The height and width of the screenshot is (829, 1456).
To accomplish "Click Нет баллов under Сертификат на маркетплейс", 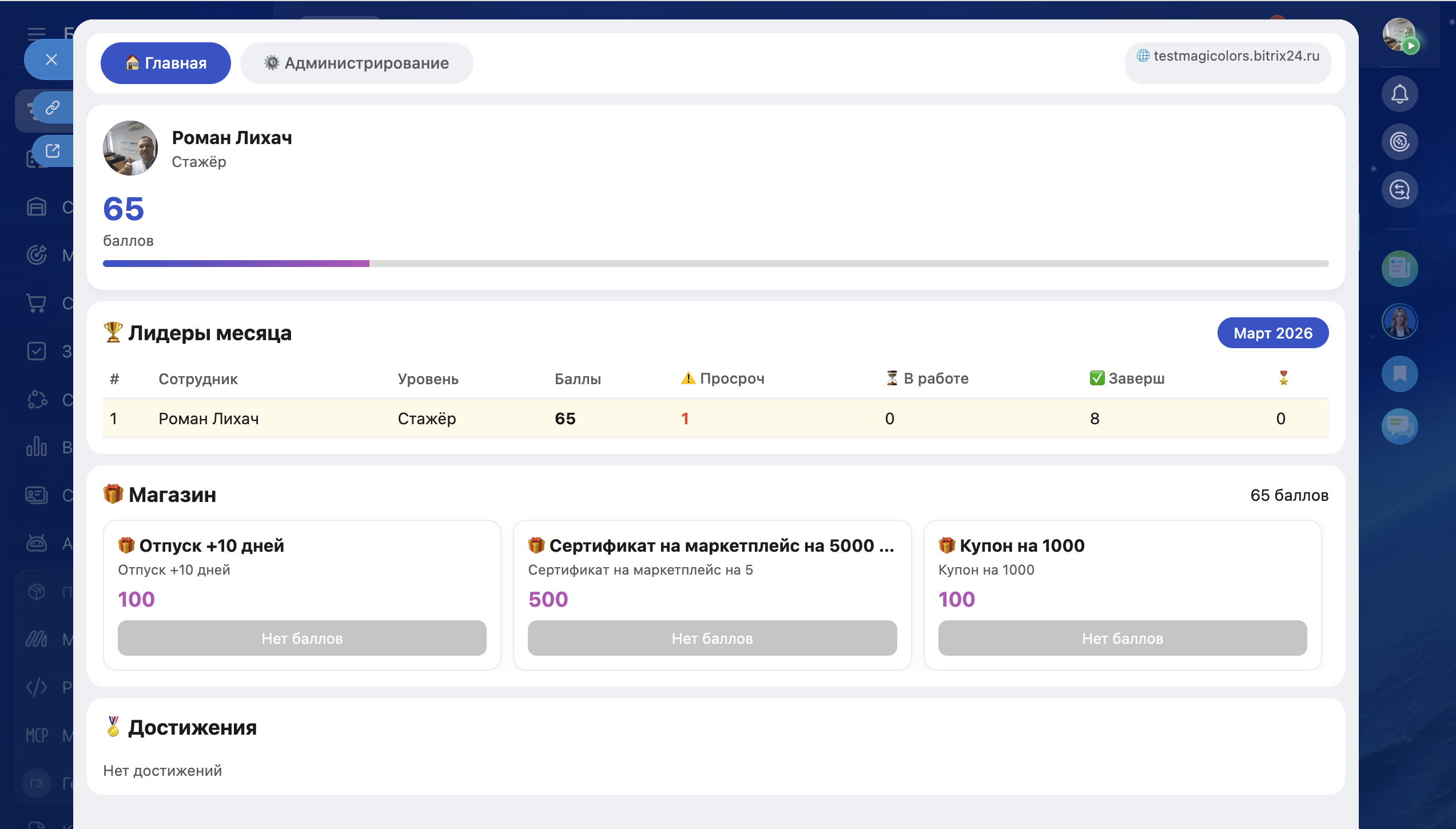I will [x=712, y=638].
